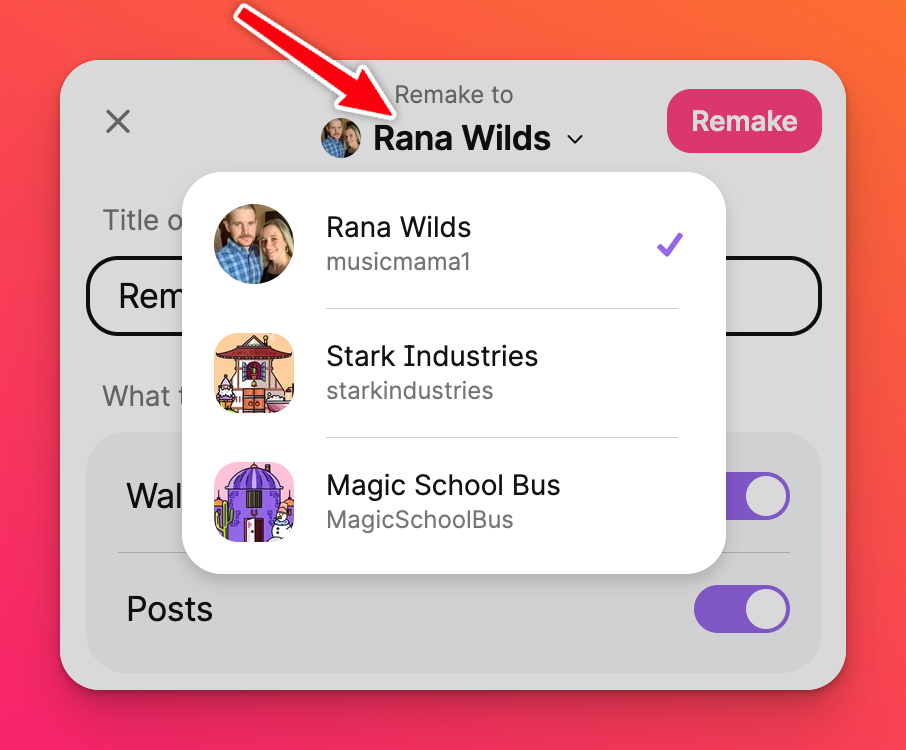This screenshot has height=750, width=906.
Task: Click the chevron beside Rana Wilds header
Action: [575, 139]
